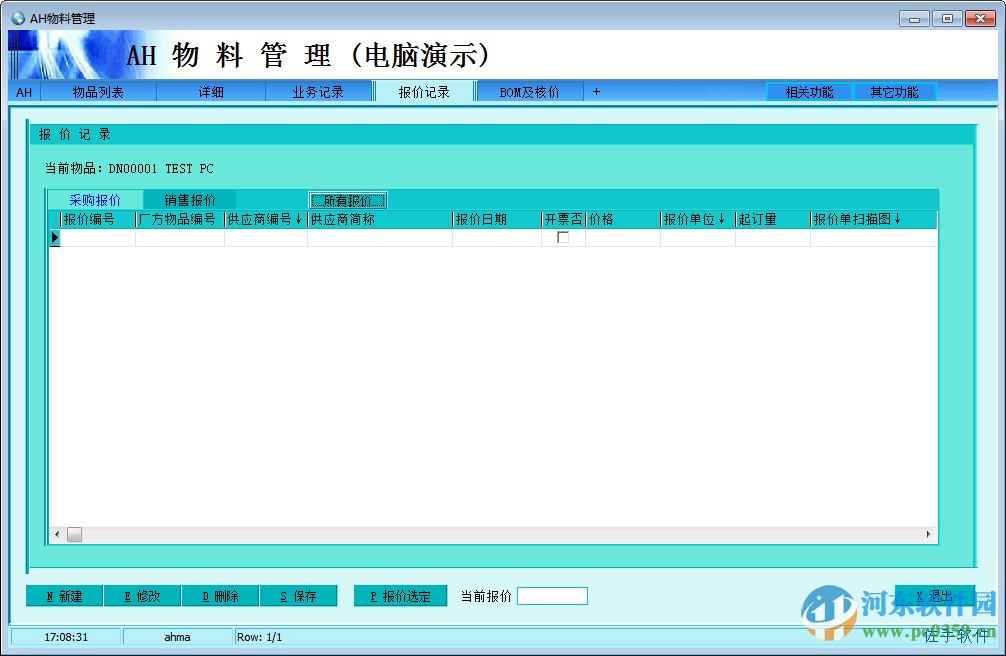Screen dimensions: 1006x656
Task: Click the + tab to add a page
Action: coord(595,91)
